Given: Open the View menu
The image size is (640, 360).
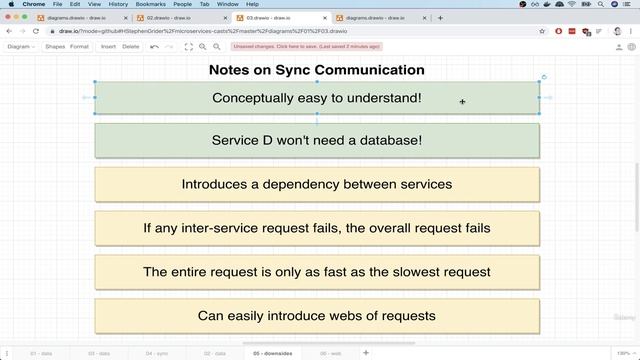Looking at the screenshot, I should [x=94, y=4].
